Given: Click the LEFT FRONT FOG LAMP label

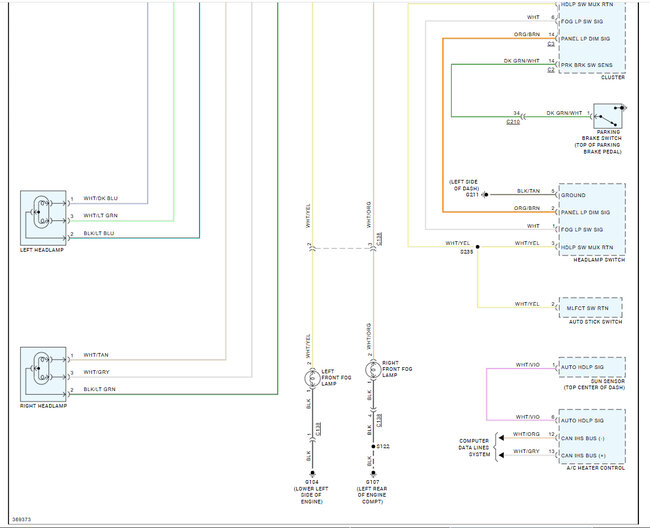Looking at the screenshot, I should [x=336, y=378].
